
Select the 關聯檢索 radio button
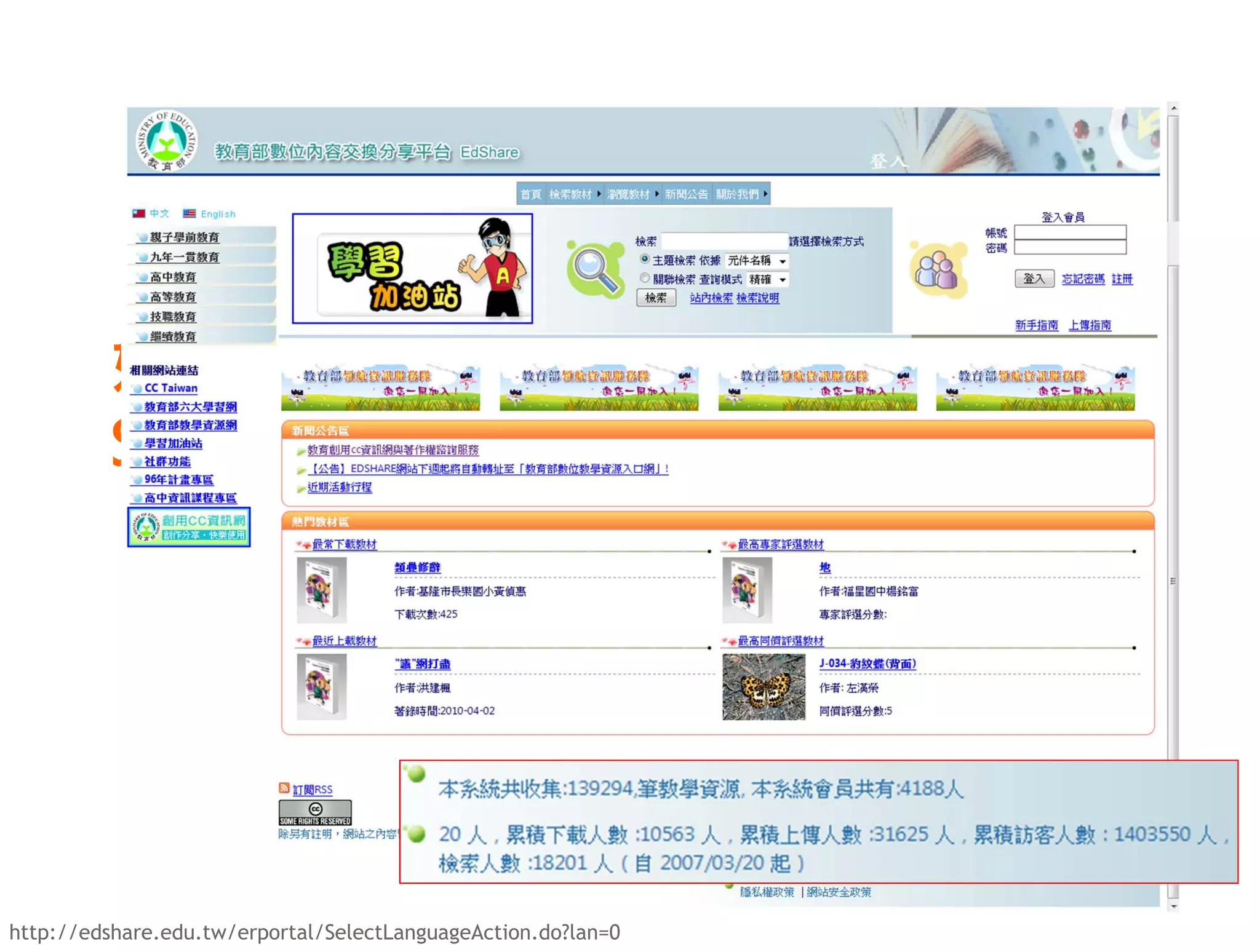[x=644, y=278]
